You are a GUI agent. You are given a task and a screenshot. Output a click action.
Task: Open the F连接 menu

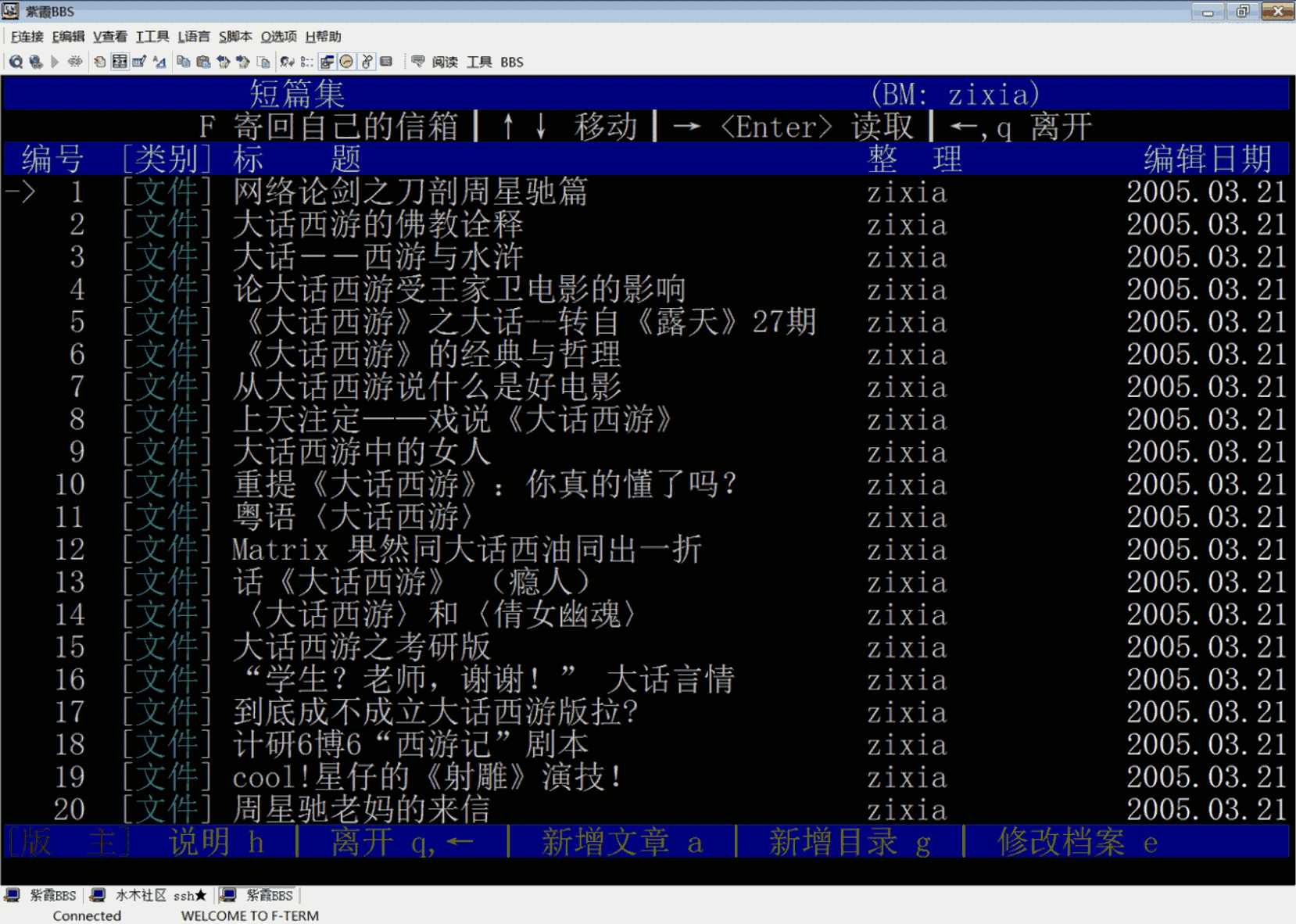pos(27,37)
